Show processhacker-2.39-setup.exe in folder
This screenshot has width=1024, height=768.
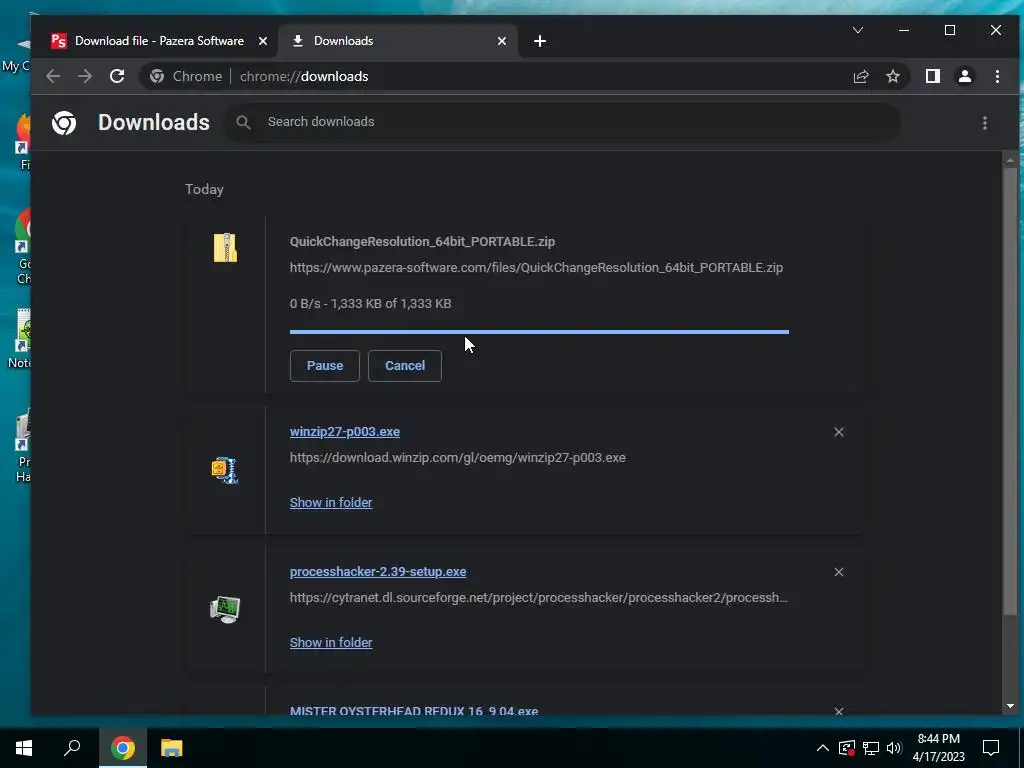pyautogui.click(x=331, y=642)
